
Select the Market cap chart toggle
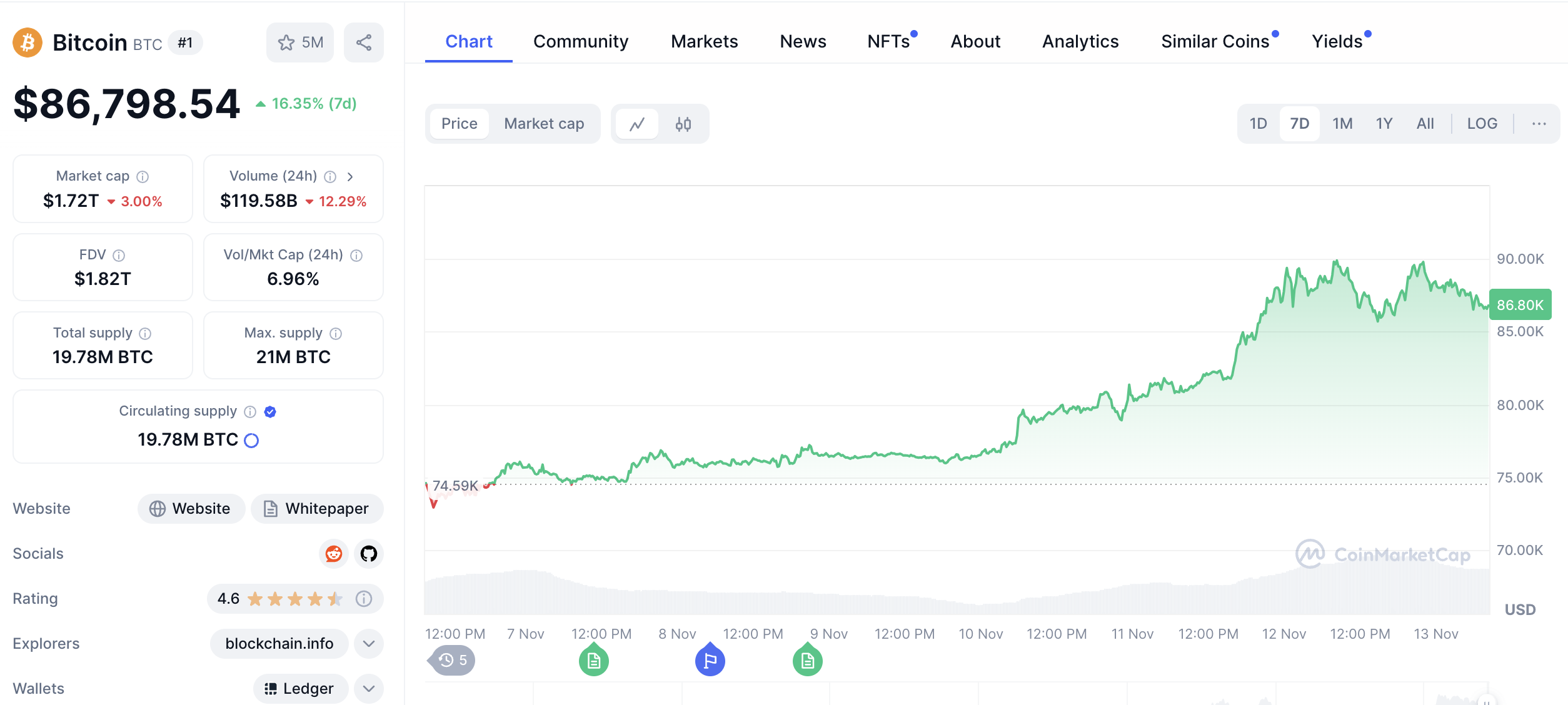coord(544,124)
